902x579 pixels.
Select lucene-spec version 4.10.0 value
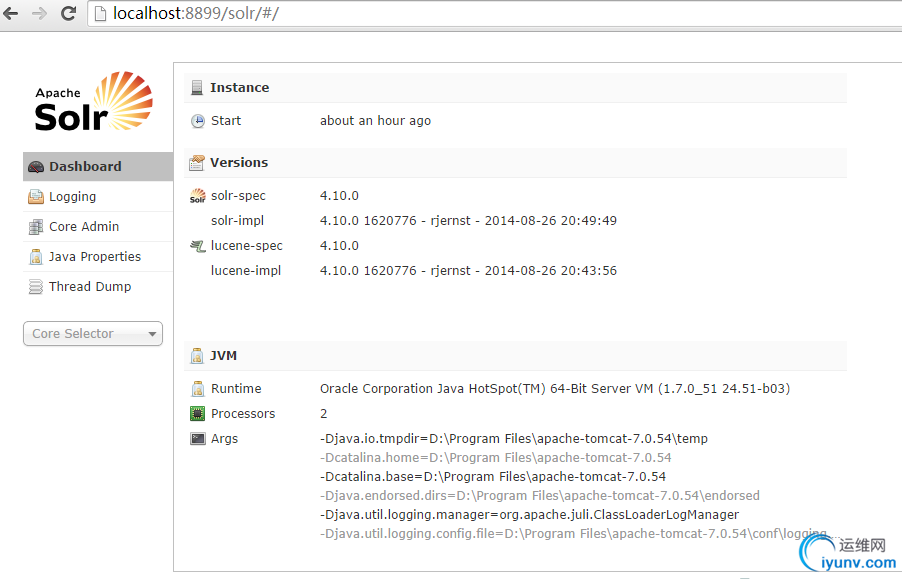click(x=339, y=246)
